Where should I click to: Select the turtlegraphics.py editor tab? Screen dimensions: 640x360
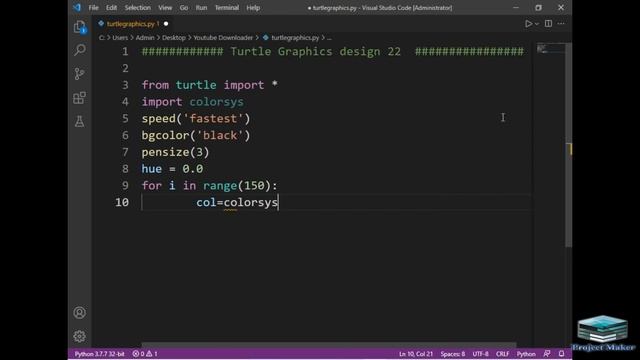coord(133,24)
